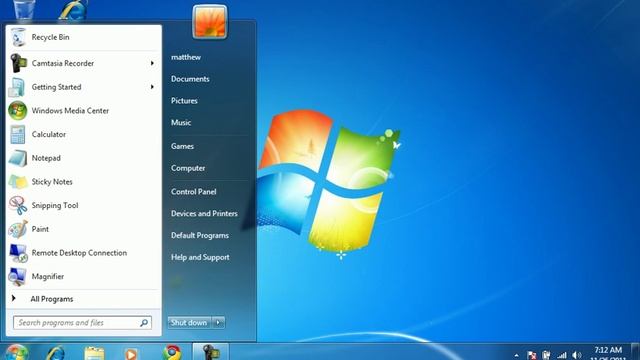Expand Camtasia Recorder jump list arrow
640x360 pixels.
point(152,63)
